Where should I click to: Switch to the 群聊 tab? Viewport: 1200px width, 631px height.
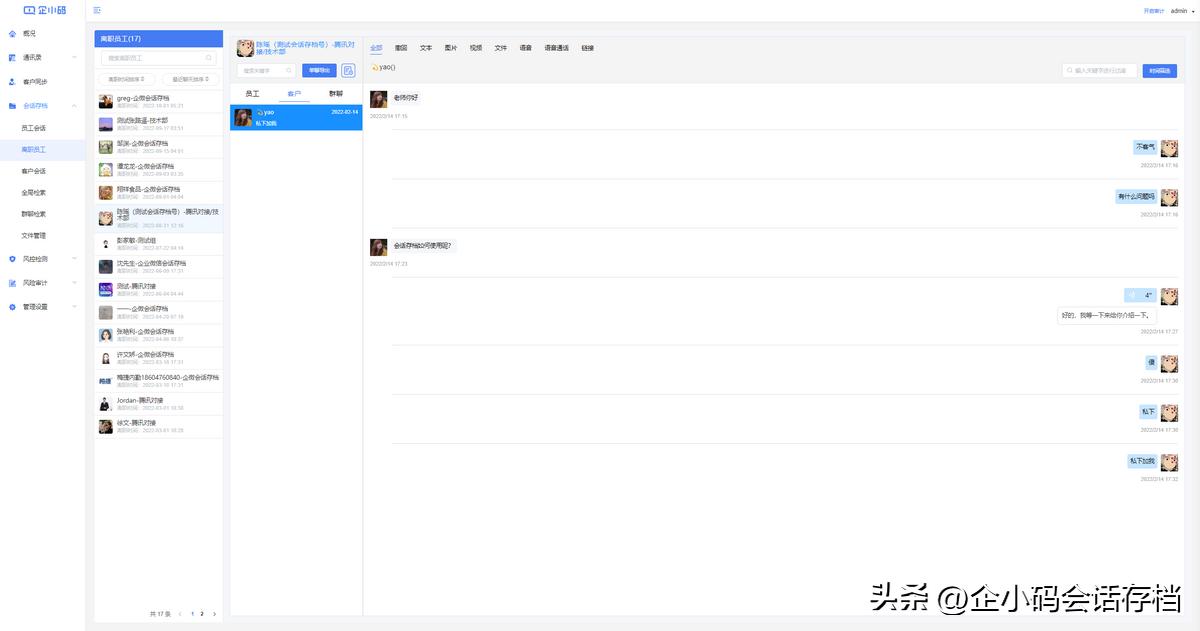coord(337,92)
